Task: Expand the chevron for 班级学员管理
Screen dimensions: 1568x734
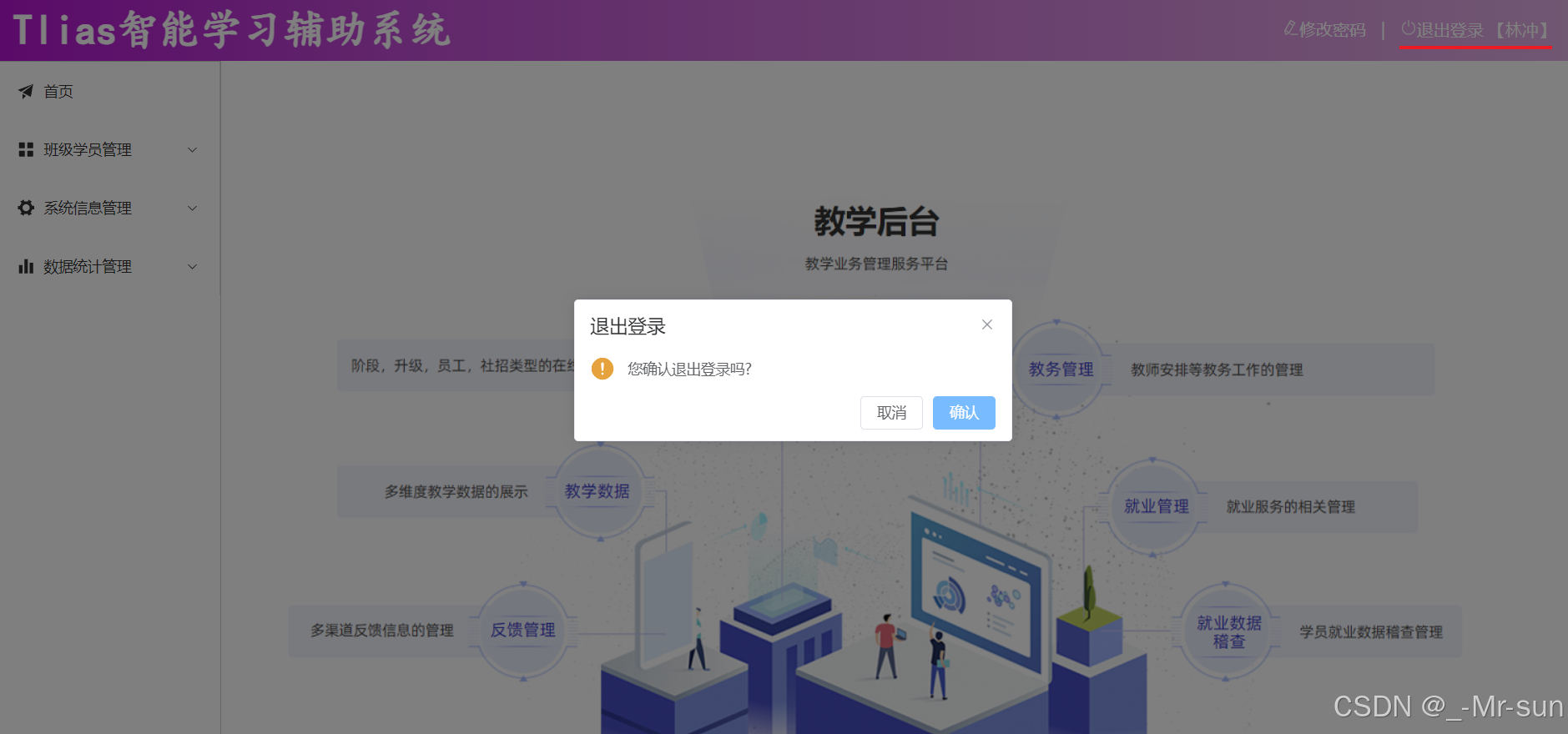Action: [x=192, y=150]
